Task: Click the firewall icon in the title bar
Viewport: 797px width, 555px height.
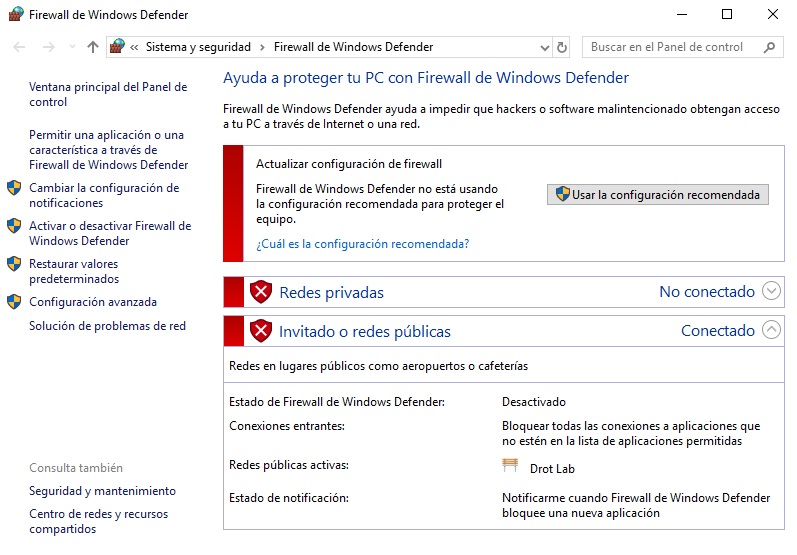Action: click(16, 14)
